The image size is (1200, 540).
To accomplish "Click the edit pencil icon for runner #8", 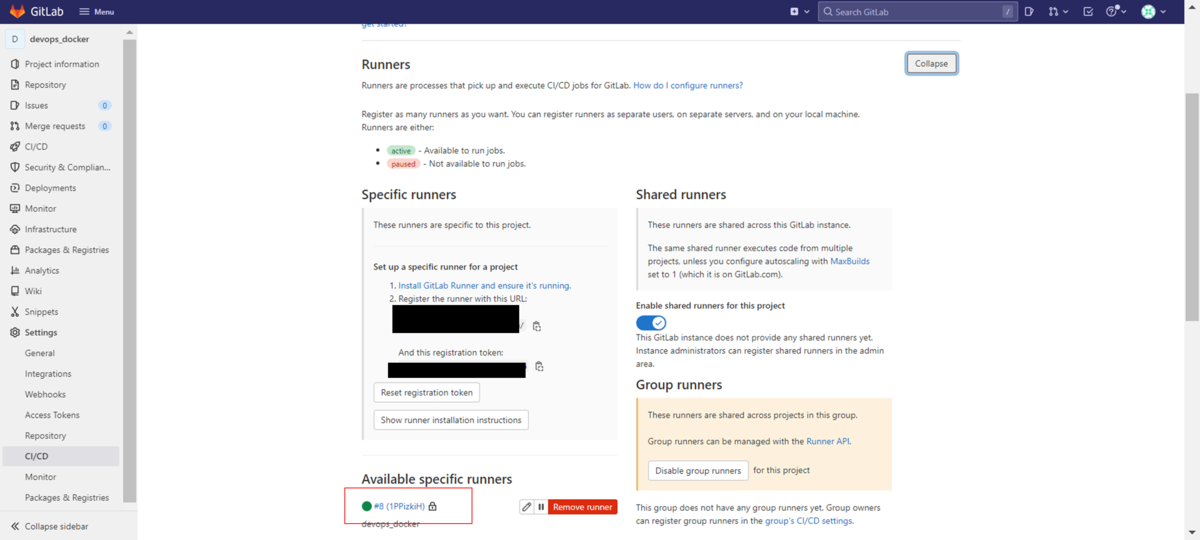I will [x=527, y=507].
